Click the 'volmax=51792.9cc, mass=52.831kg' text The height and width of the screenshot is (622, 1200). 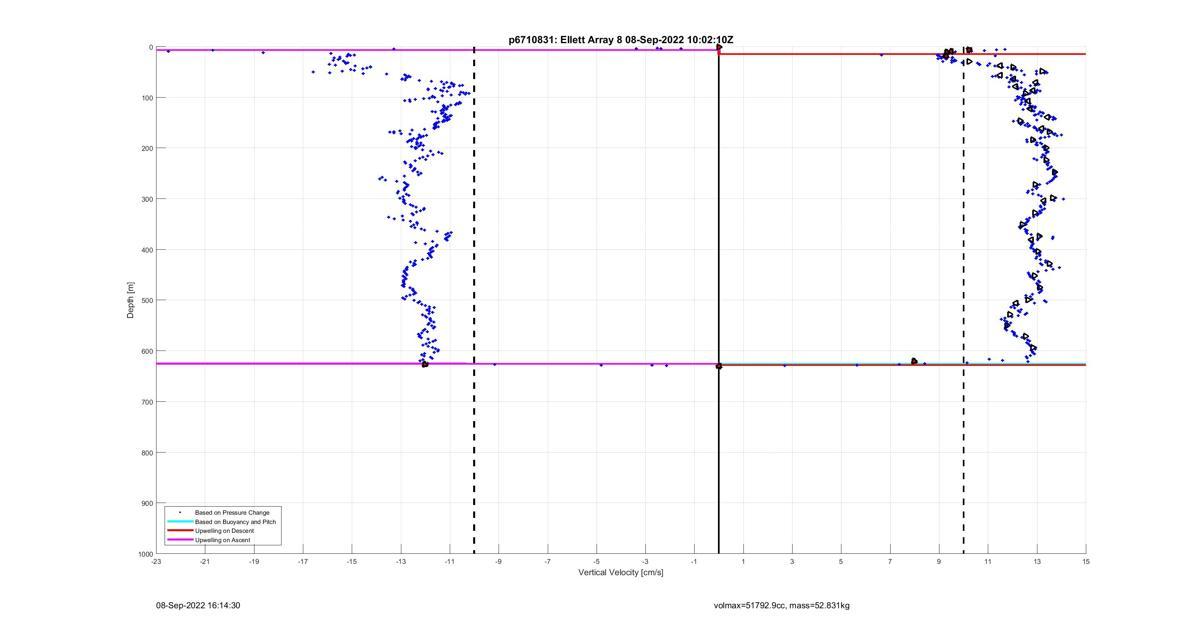782,606
